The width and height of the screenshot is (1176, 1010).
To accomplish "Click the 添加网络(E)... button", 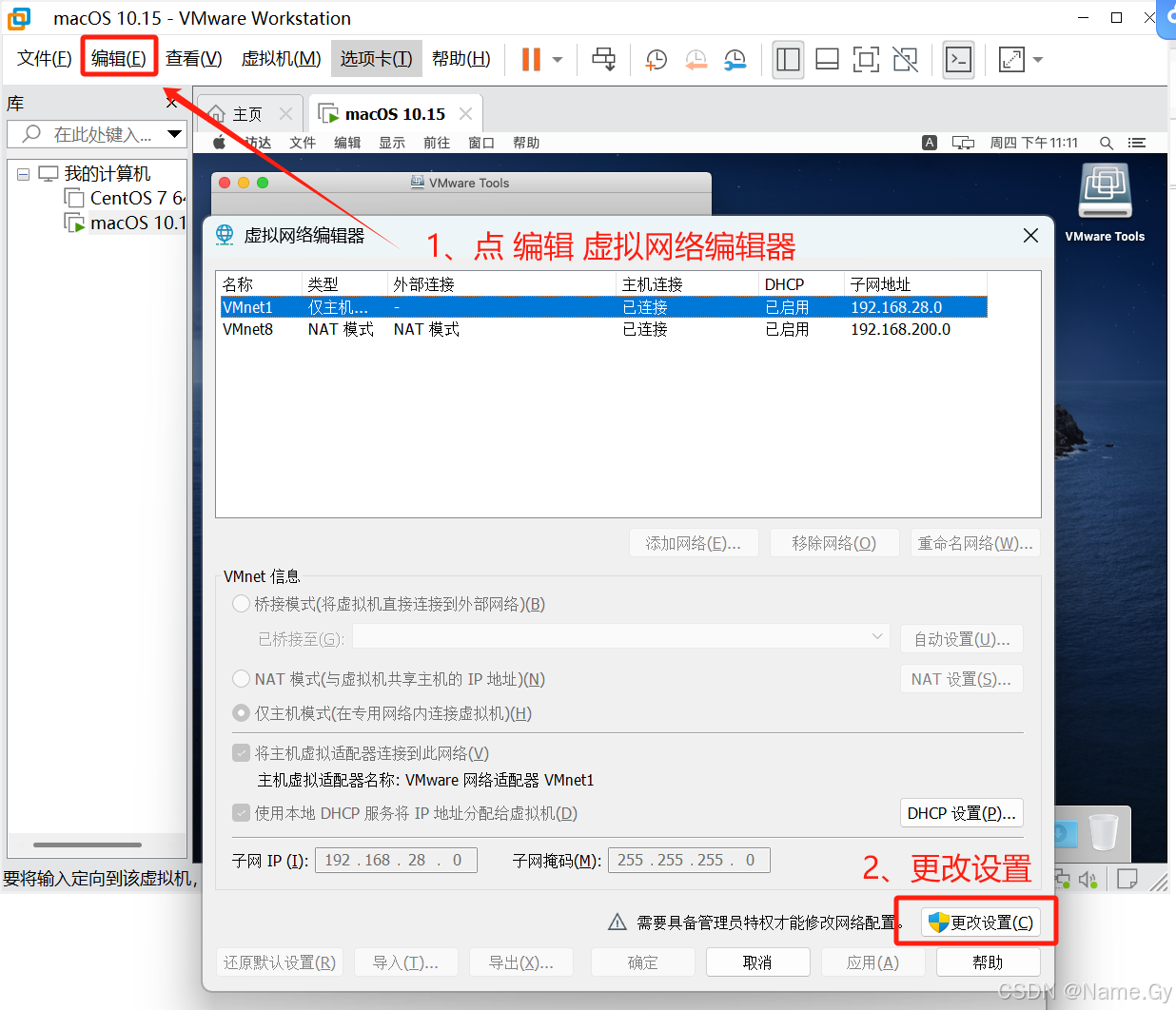I will coord(694,543).
